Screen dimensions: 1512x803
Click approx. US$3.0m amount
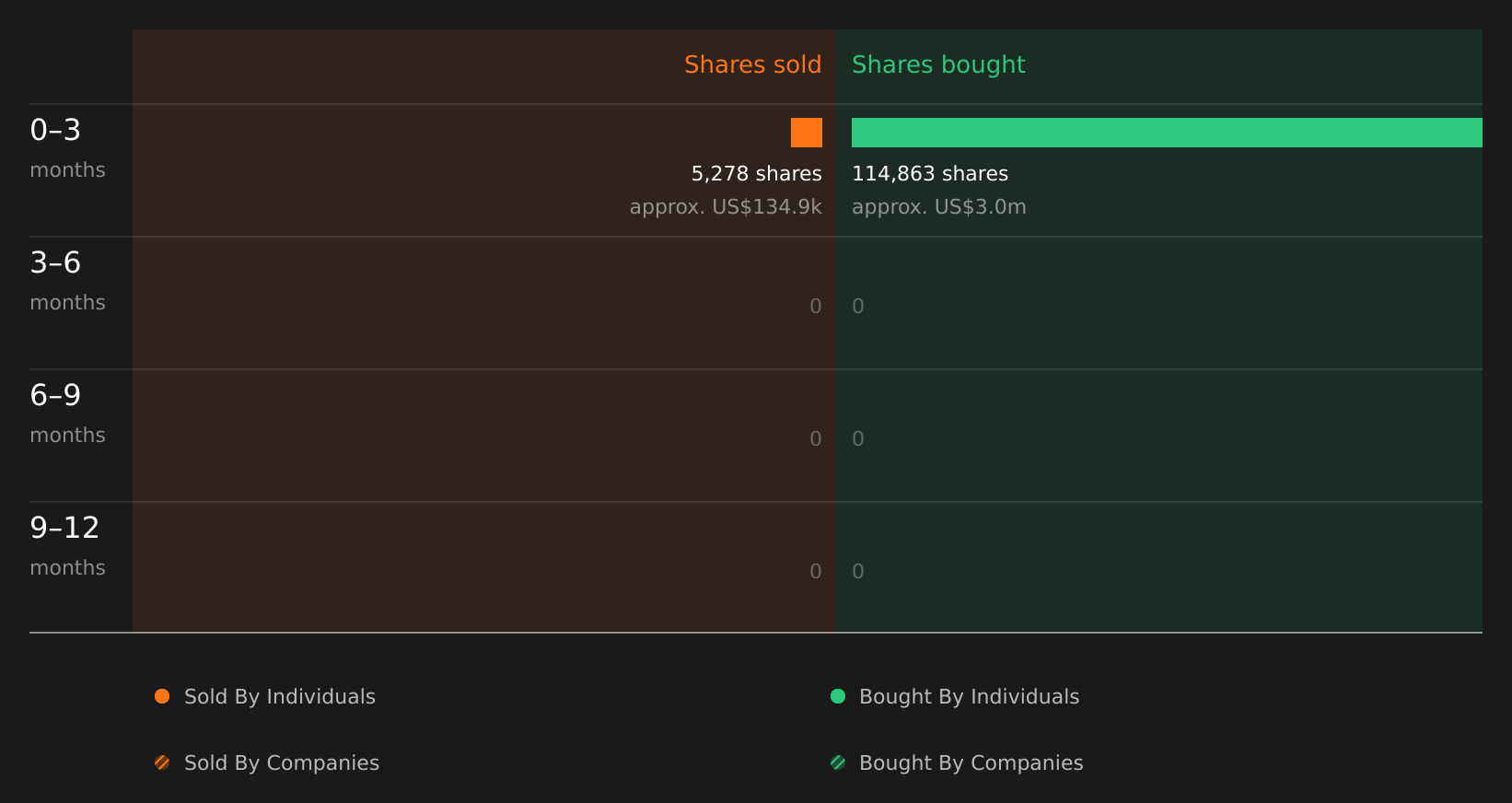pos(939,206)
